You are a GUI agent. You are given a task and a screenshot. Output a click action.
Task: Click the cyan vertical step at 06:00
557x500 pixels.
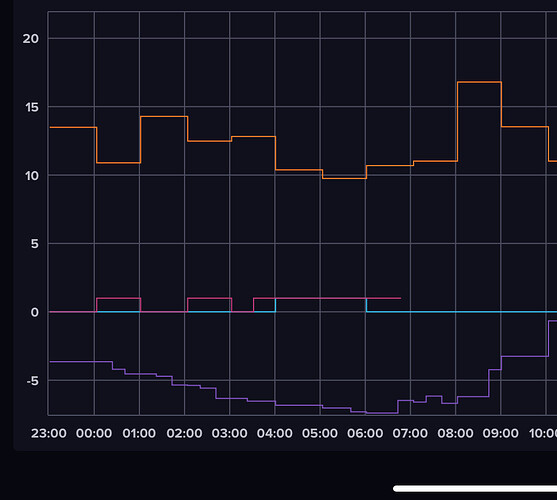tap(366, 305)
